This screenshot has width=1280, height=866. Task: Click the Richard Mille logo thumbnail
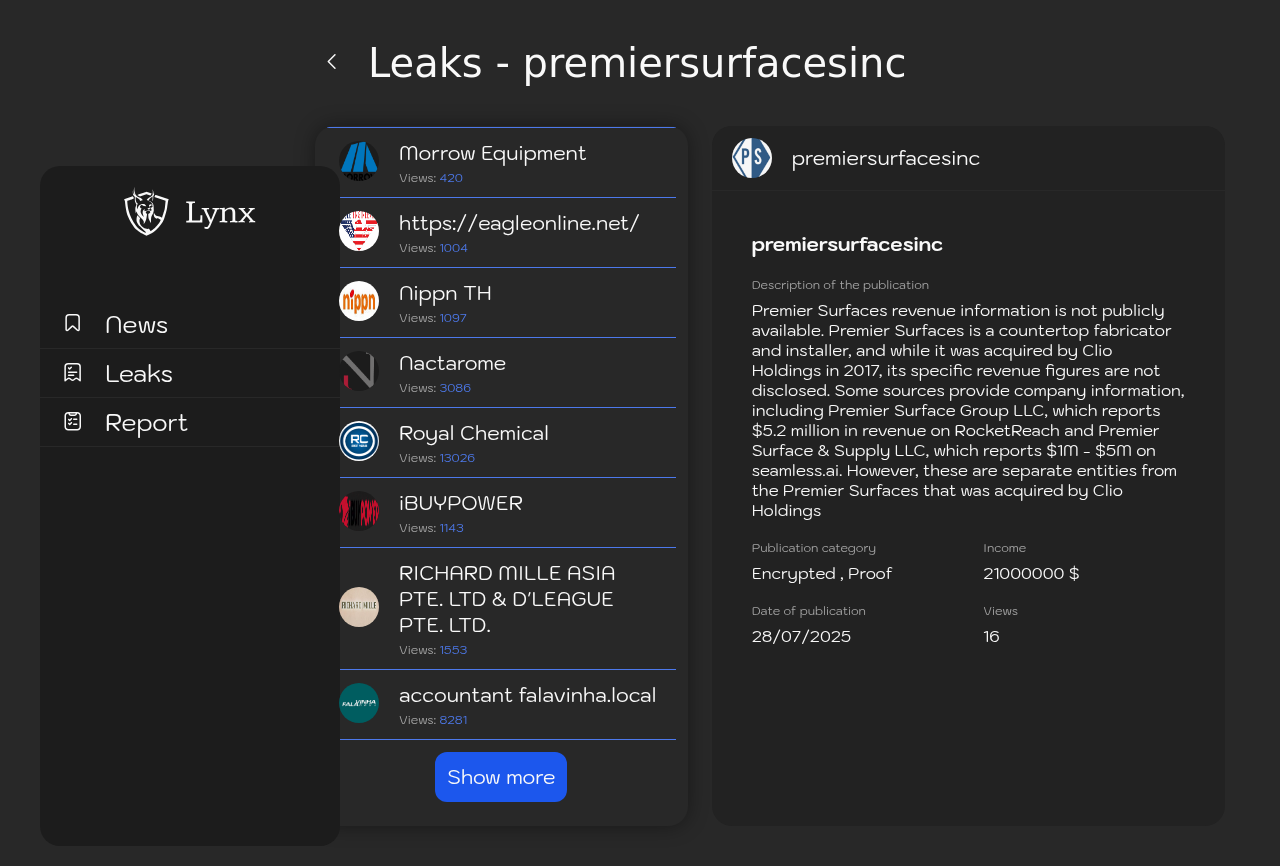click(x=359, y=607)
